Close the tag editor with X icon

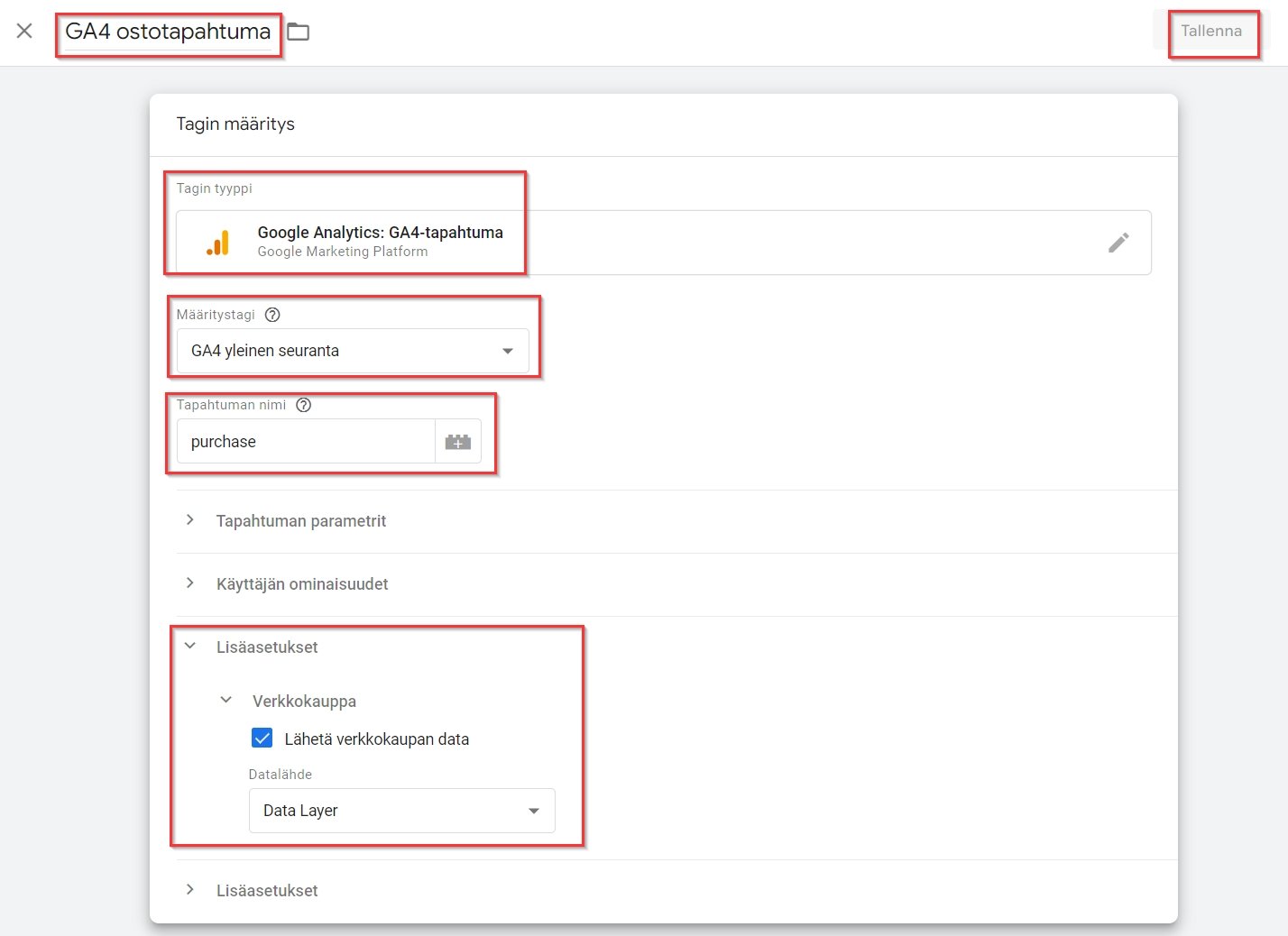click(x=24, y=31)
